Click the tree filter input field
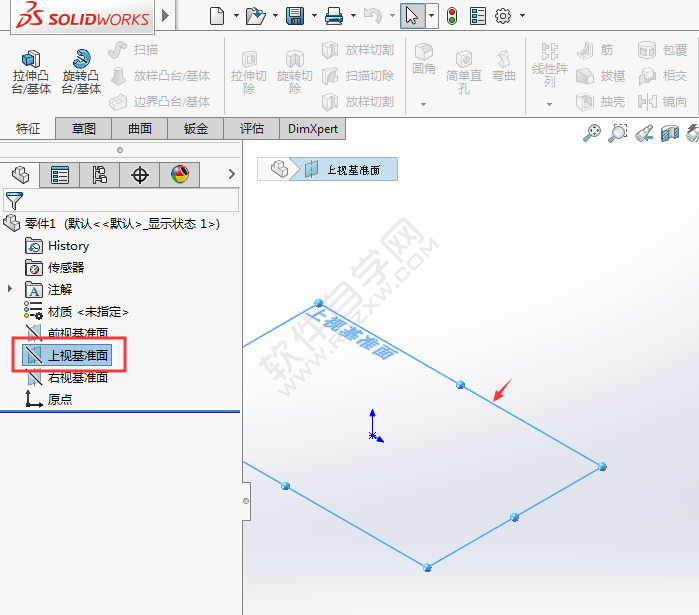The height and width of the screenshot is (615, 699). 121,200
